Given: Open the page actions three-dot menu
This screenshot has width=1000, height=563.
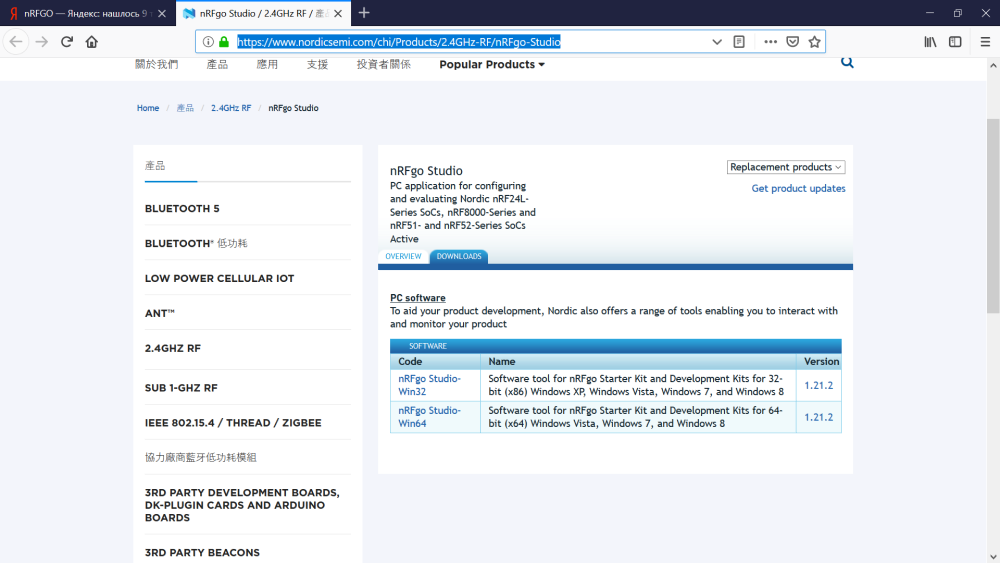Looking at the screenshot, I should 770,42.
